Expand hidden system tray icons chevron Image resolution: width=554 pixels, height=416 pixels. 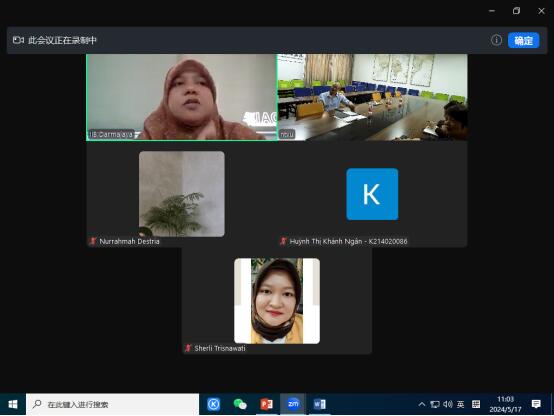[x=422, y=404]
